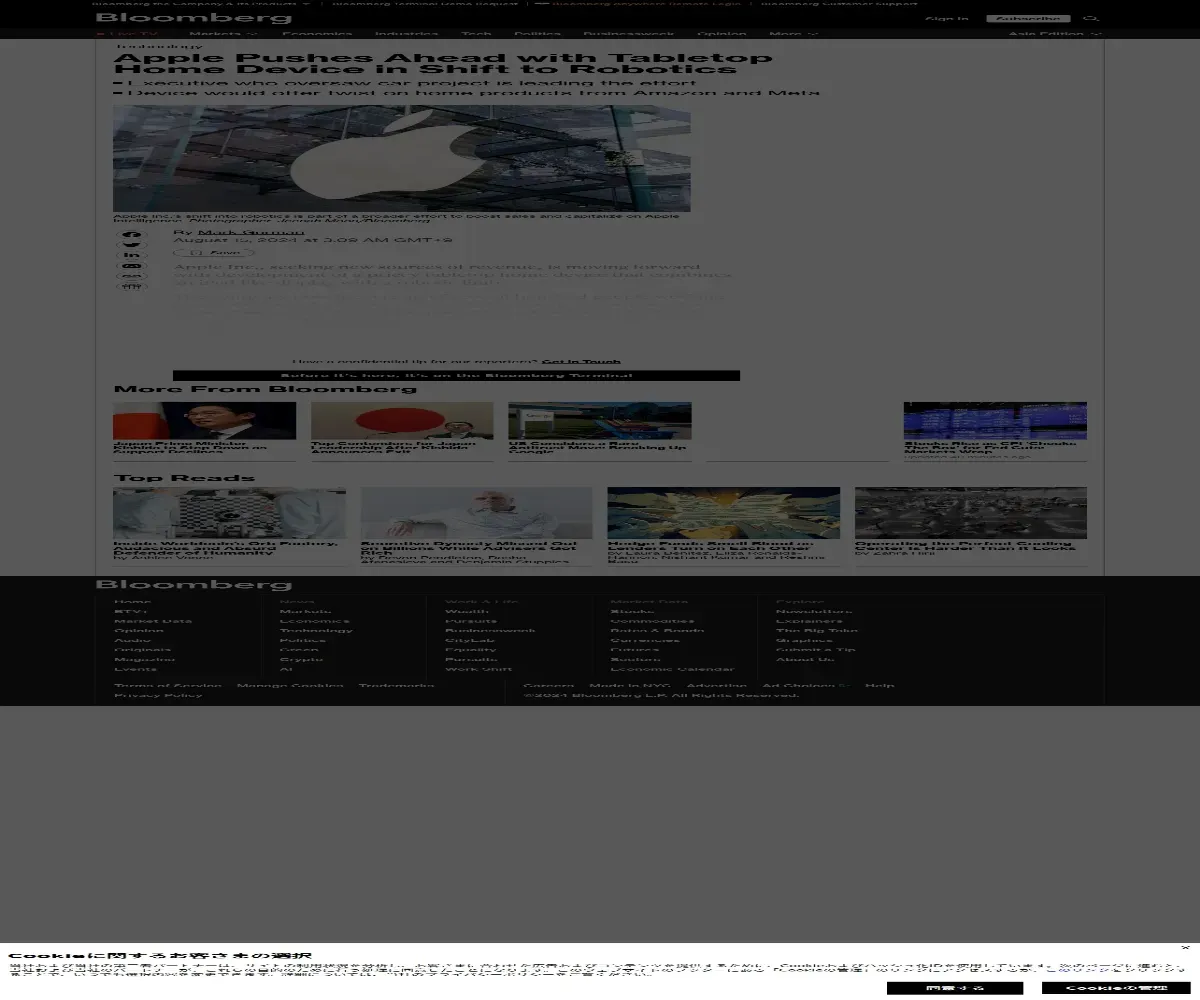Viewport: 1200px width, 1000px height.
Task: Open Japan Prime Minister Kishida story thumbnail
Action: [x=204, y=421]
